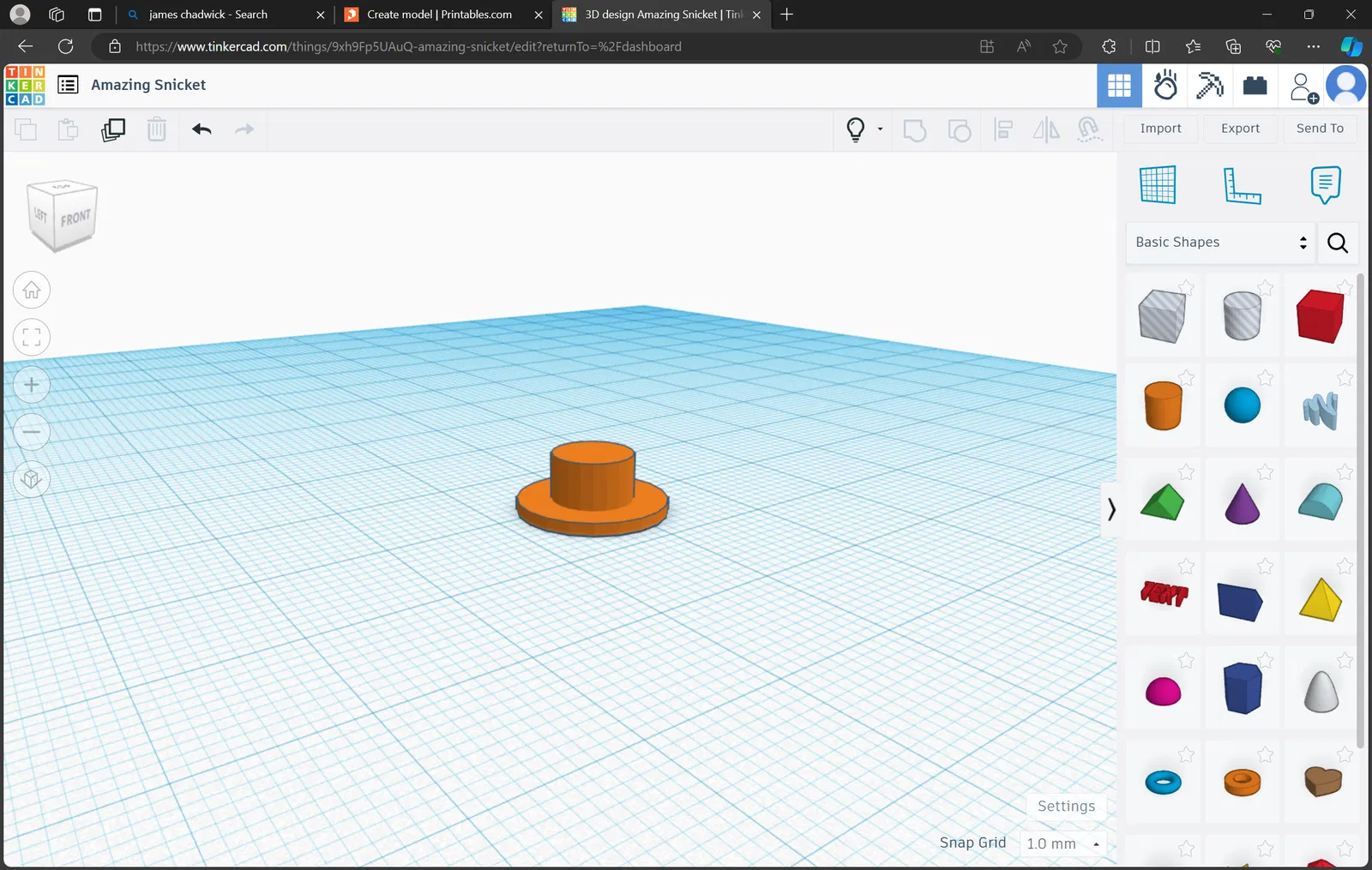Select the orange Cylinder shape thumbnail
Image resolution: width=1372 pixels, height=870 pixels.
coord(1163,405)
